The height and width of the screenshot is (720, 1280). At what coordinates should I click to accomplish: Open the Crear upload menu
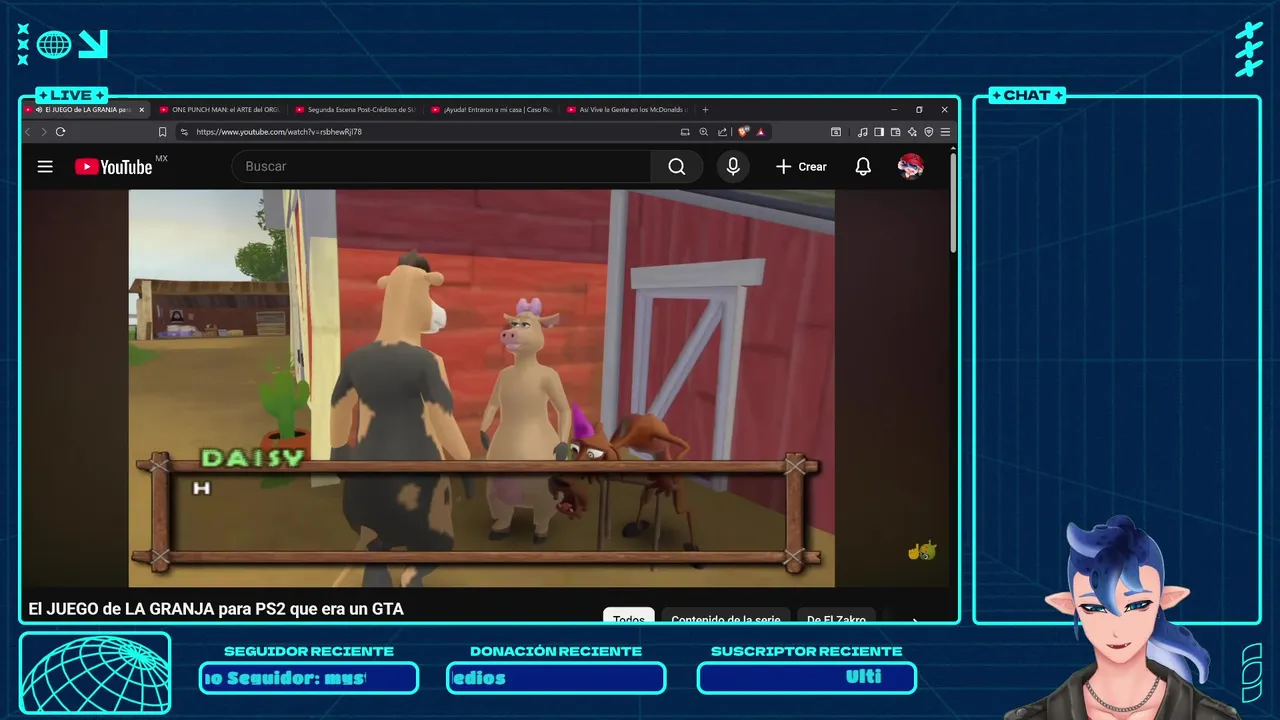point(801,167)
